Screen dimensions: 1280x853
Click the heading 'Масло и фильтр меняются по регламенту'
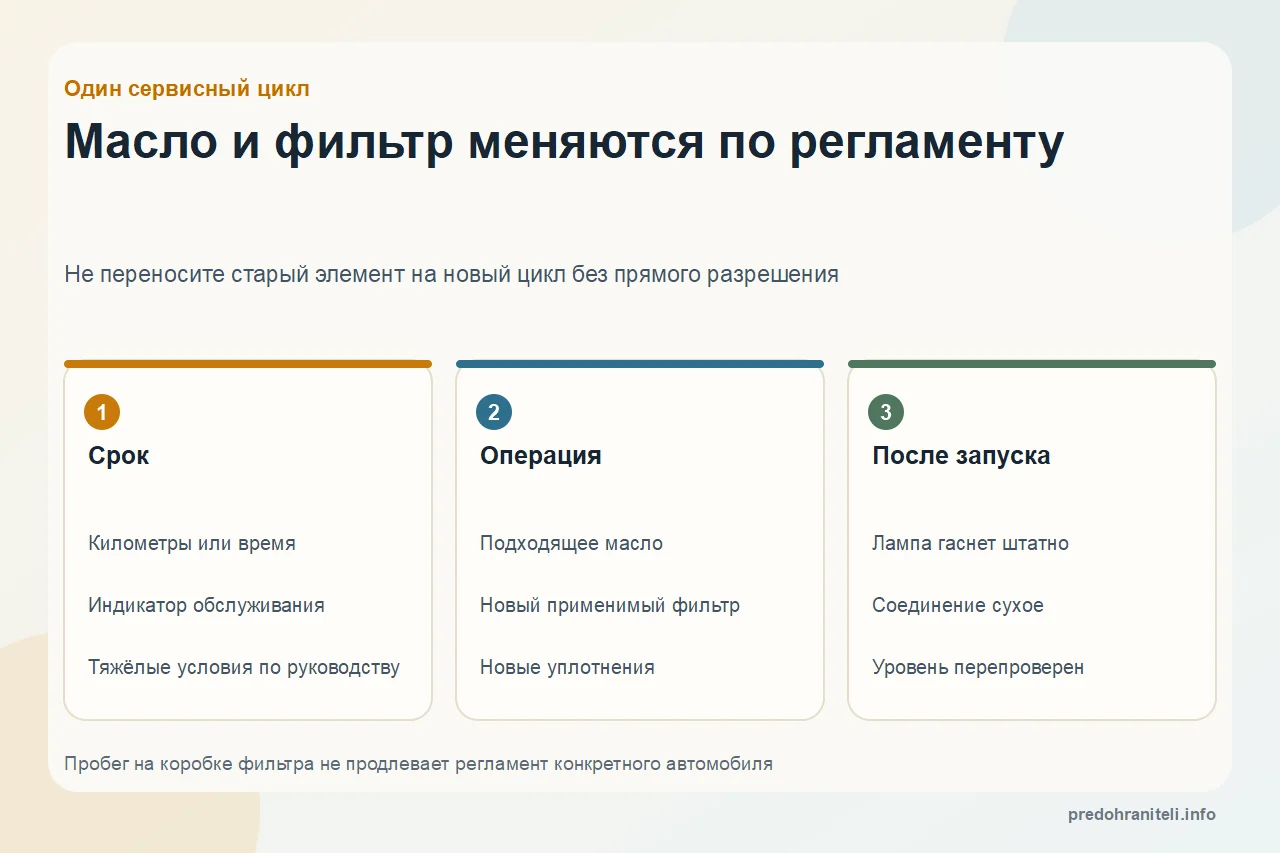pos(564,142)
